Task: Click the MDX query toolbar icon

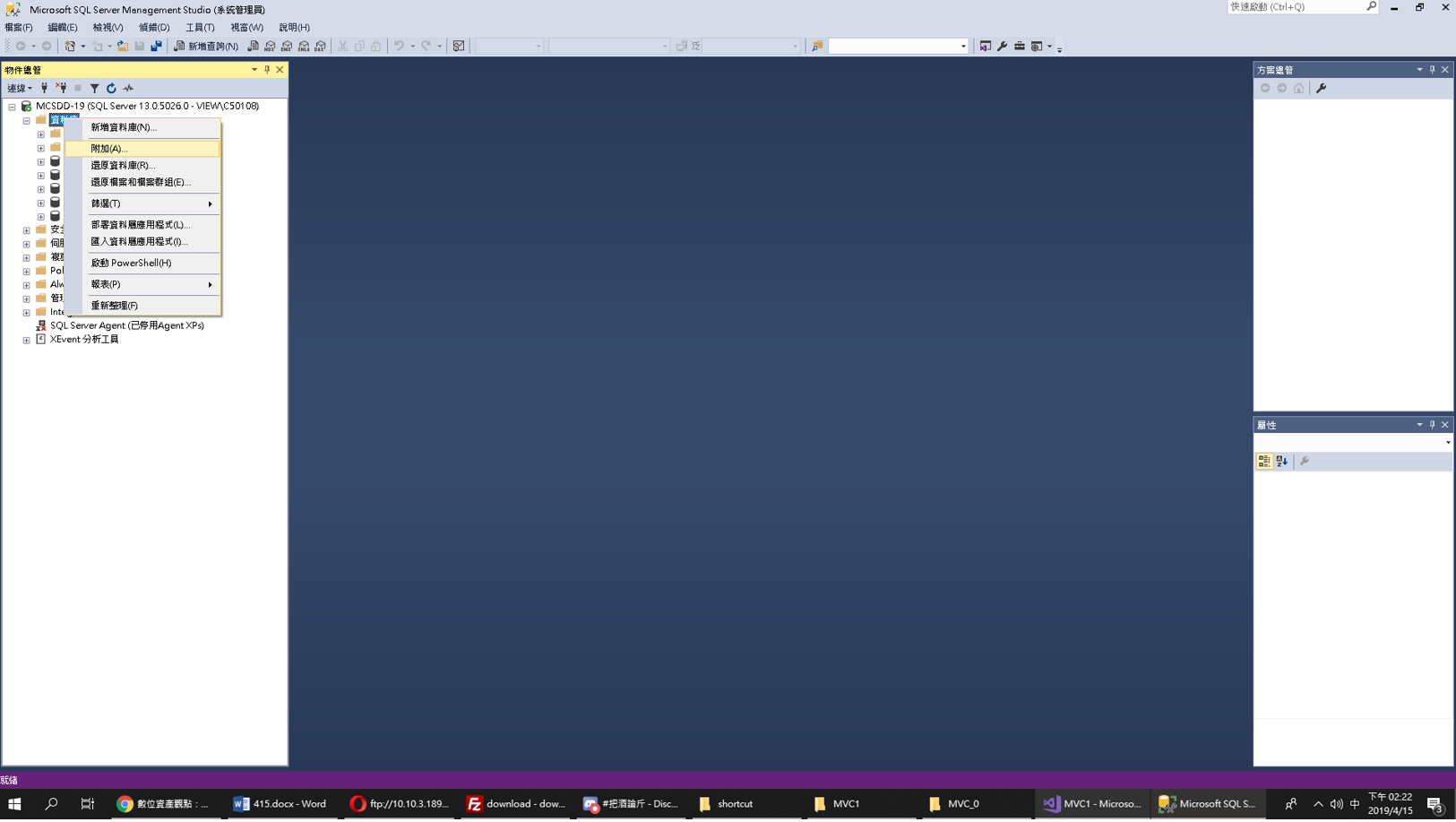Action: [x=270, y=46]
